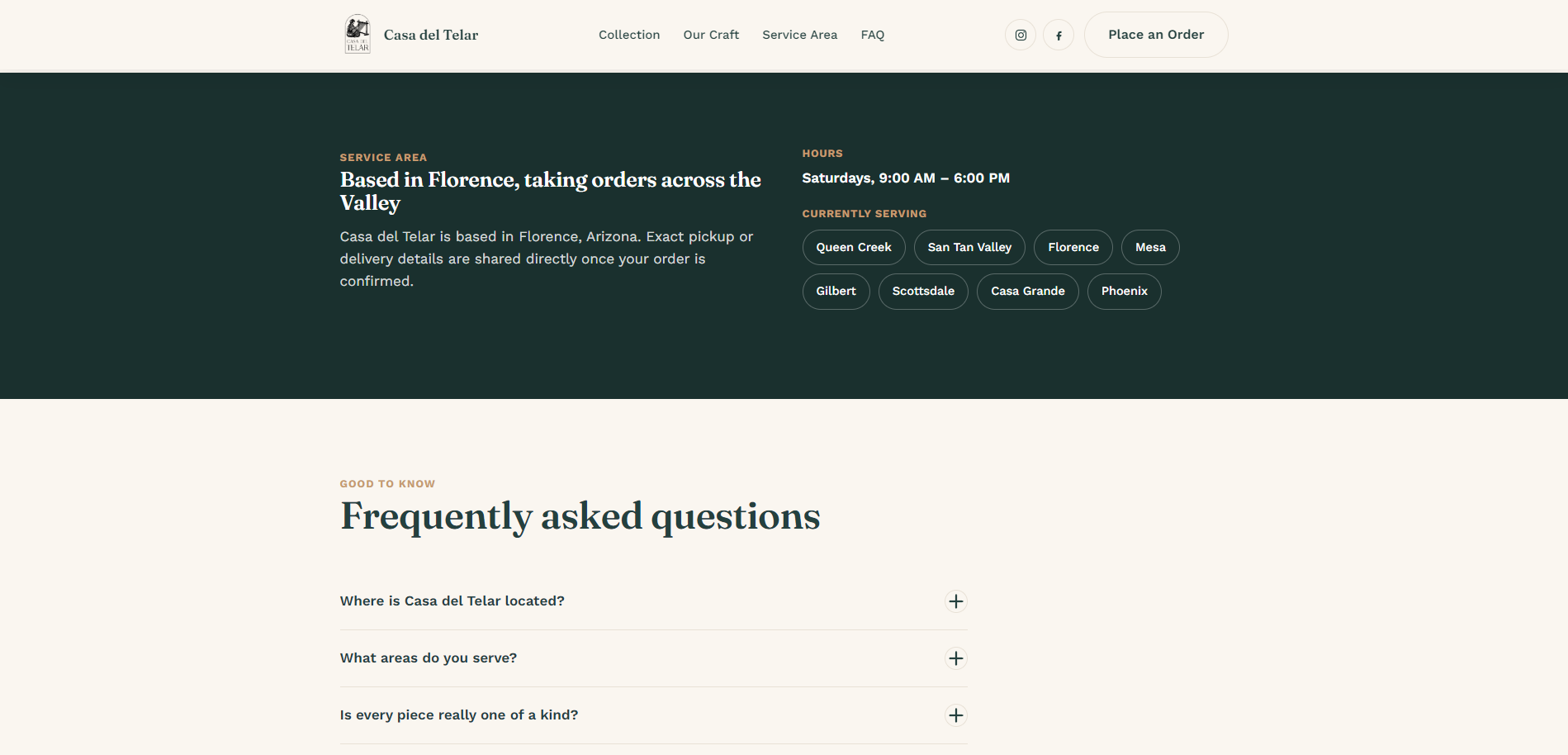
Task: Open the Facebook page icon
Action: [x=1059, y=35]
